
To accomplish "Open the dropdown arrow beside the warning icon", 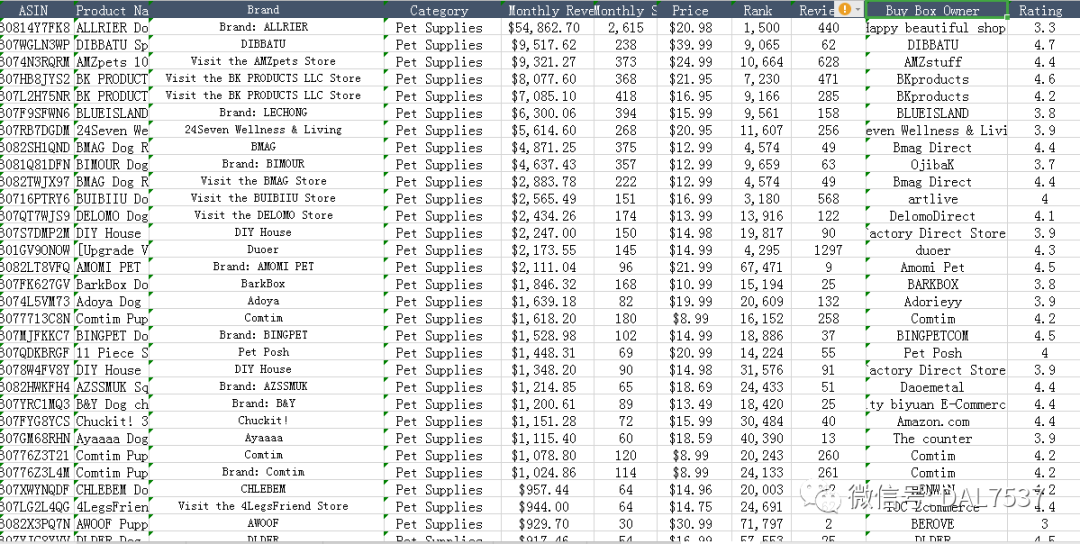I will click(858, 10).
